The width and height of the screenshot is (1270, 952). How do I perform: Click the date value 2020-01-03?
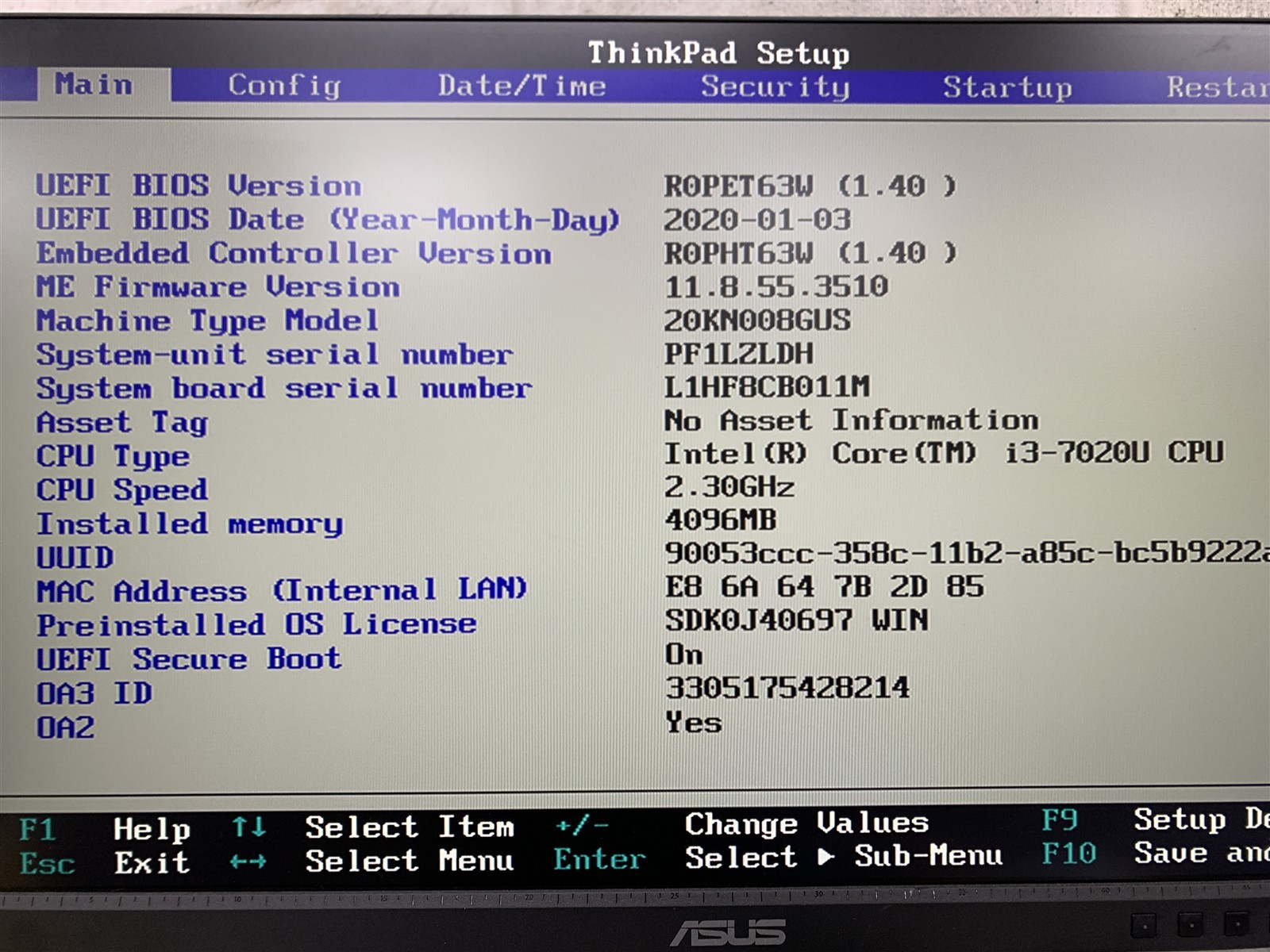pyautogui.click(x=757, y=220)
